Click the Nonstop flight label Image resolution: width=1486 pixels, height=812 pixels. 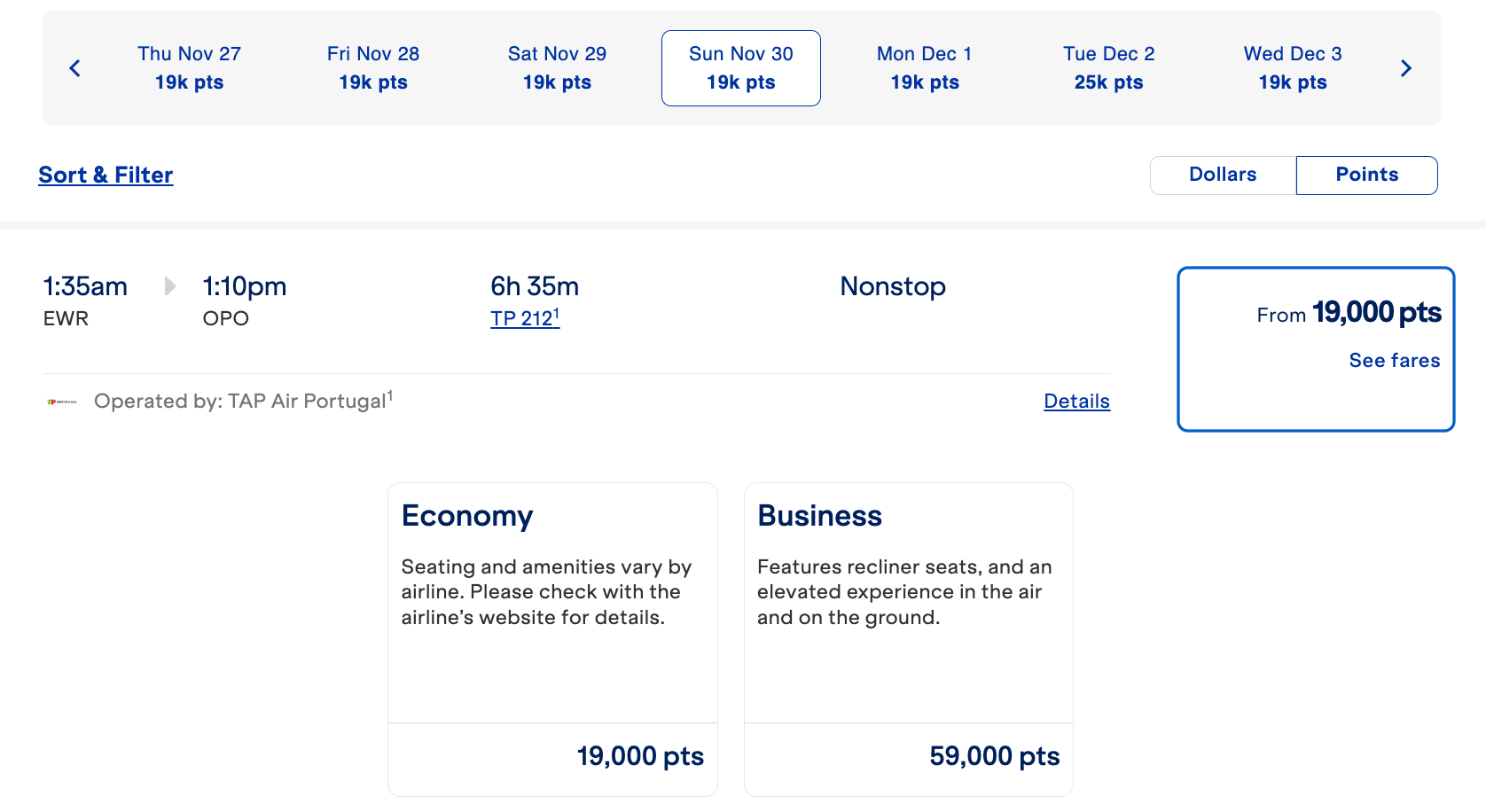click(x=892, y=286)
